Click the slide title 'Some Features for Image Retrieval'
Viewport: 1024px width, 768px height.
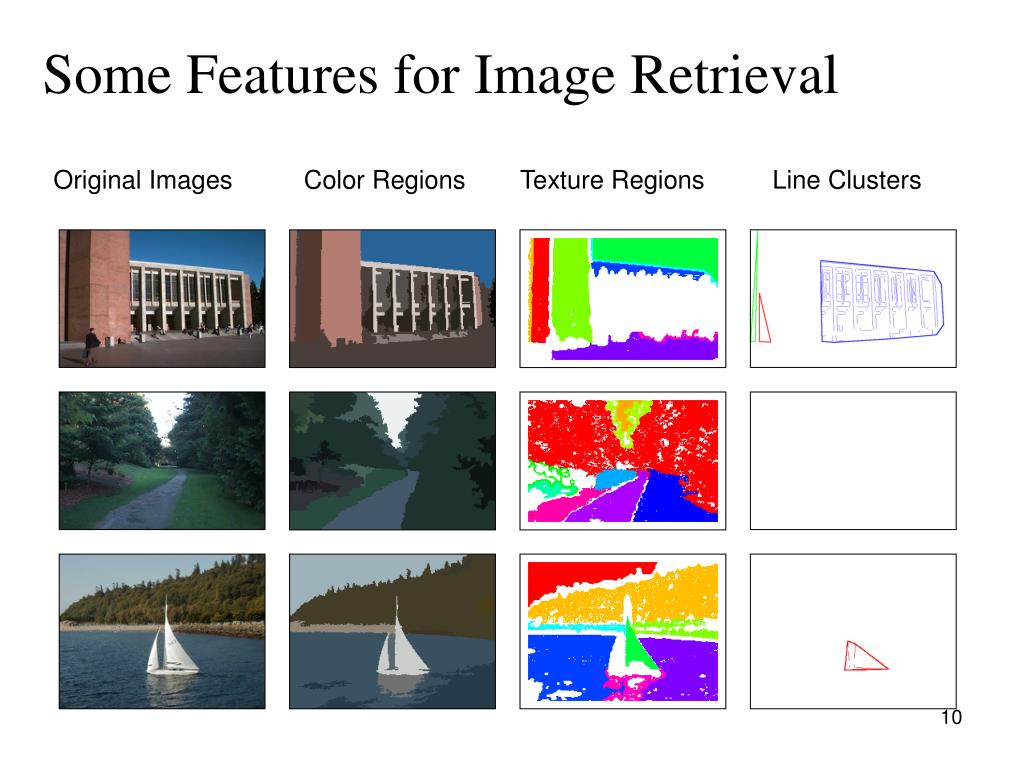tap(440, 76)
